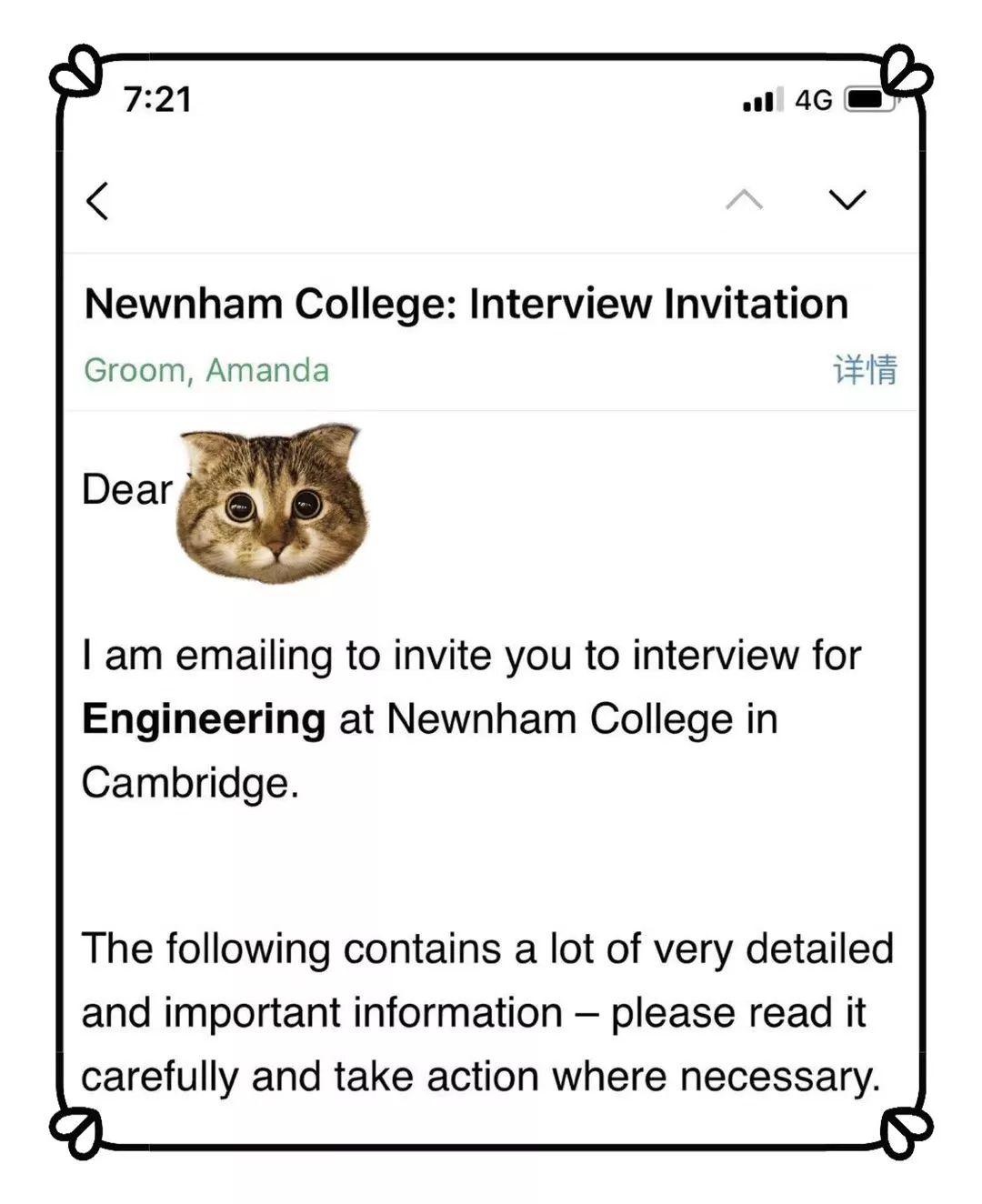Click the subject line "Newnham College: Interview Invitation"
The height and width of the screenshot is (1204, 982).
[x=466, y=304]
